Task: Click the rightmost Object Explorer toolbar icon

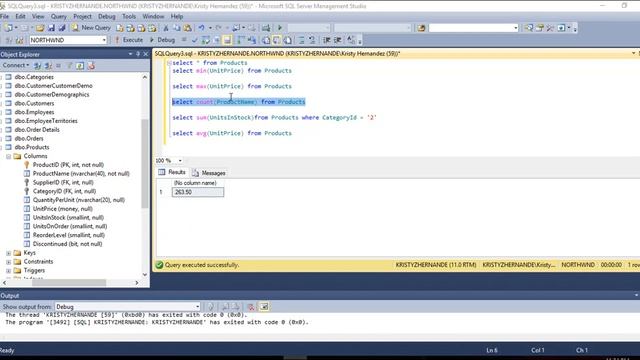Action: [91, 66]
